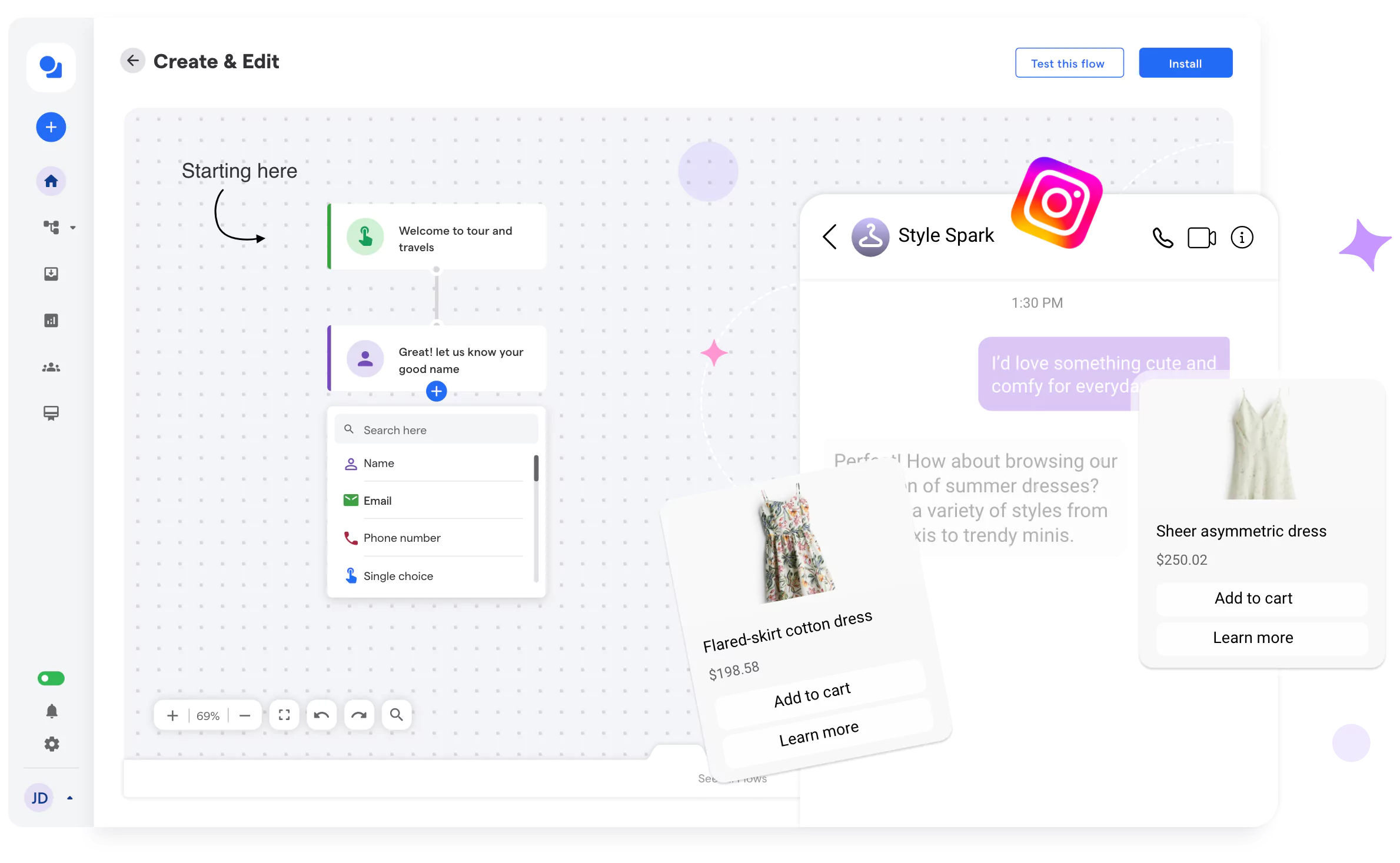This screenshot has height=863, width=1400.
Task: Select Phone number input field option
Action: (403, 538)
